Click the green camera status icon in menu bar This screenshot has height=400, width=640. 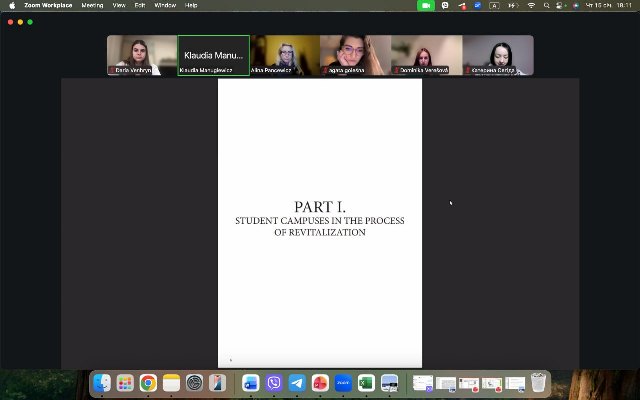pos(425,5)
